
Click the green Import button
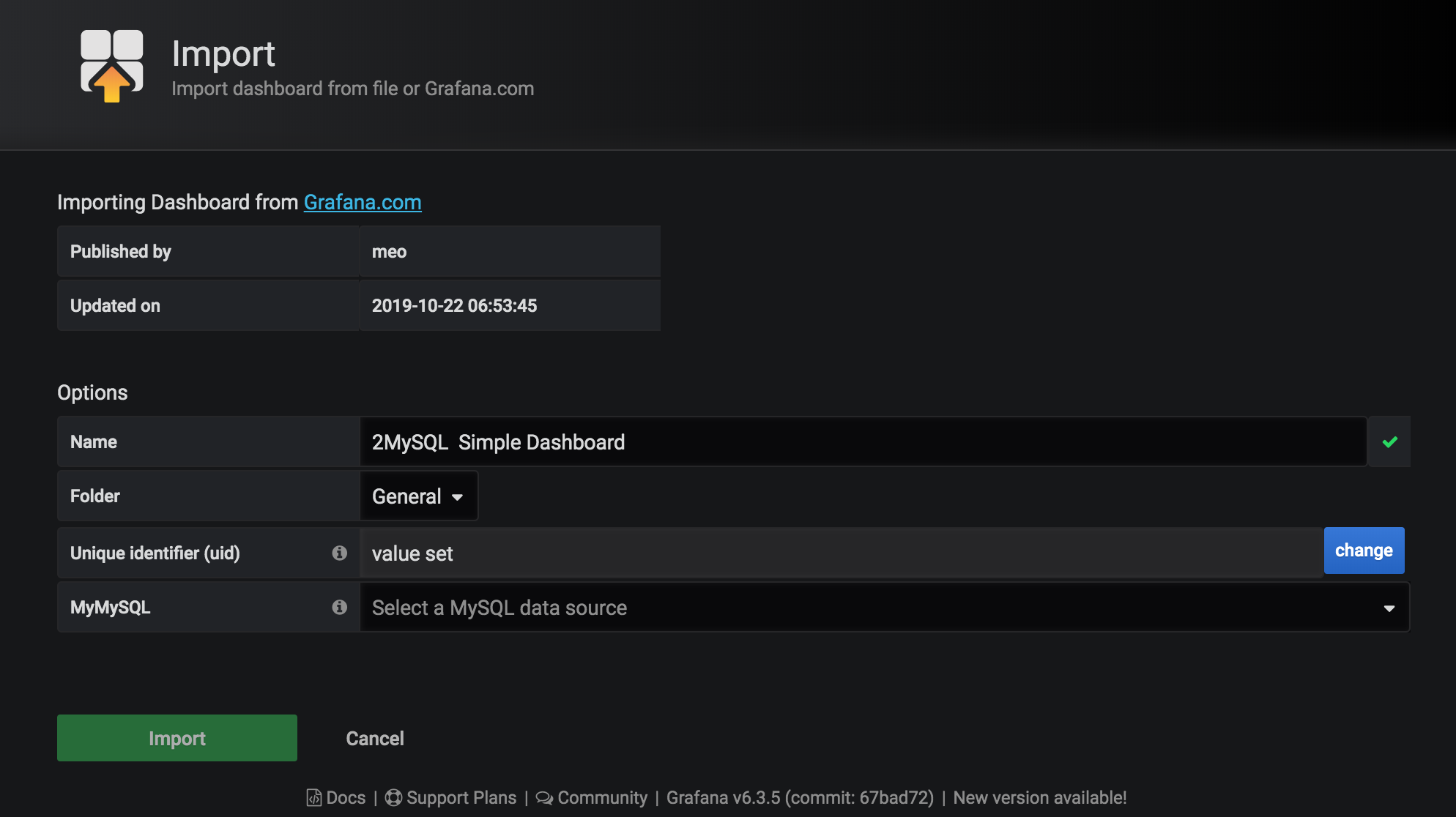pos(177,738)
